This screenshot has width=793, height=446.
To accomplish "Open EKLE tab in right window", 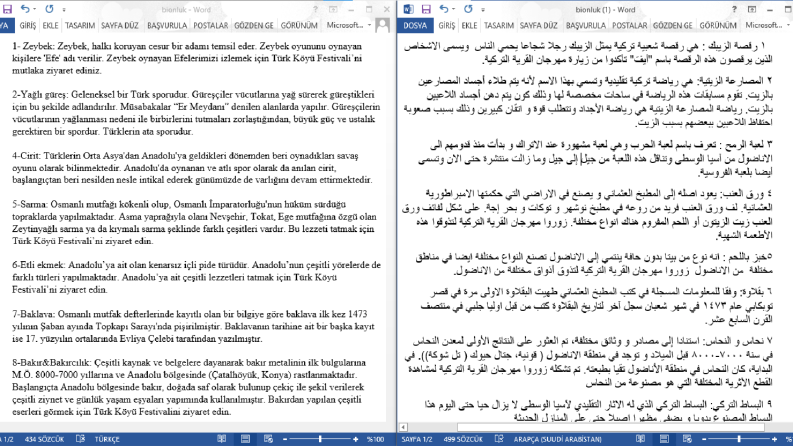I will coord(469,25).
